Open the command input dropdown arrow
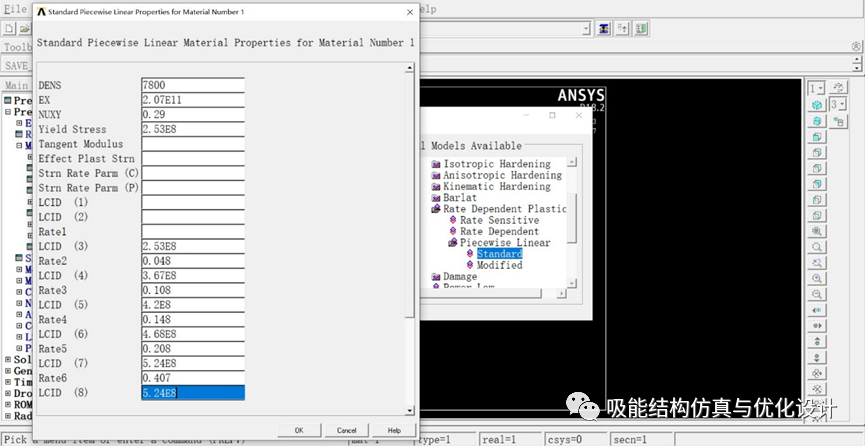This screenshot has width=865, height=446. click(586, 29)
